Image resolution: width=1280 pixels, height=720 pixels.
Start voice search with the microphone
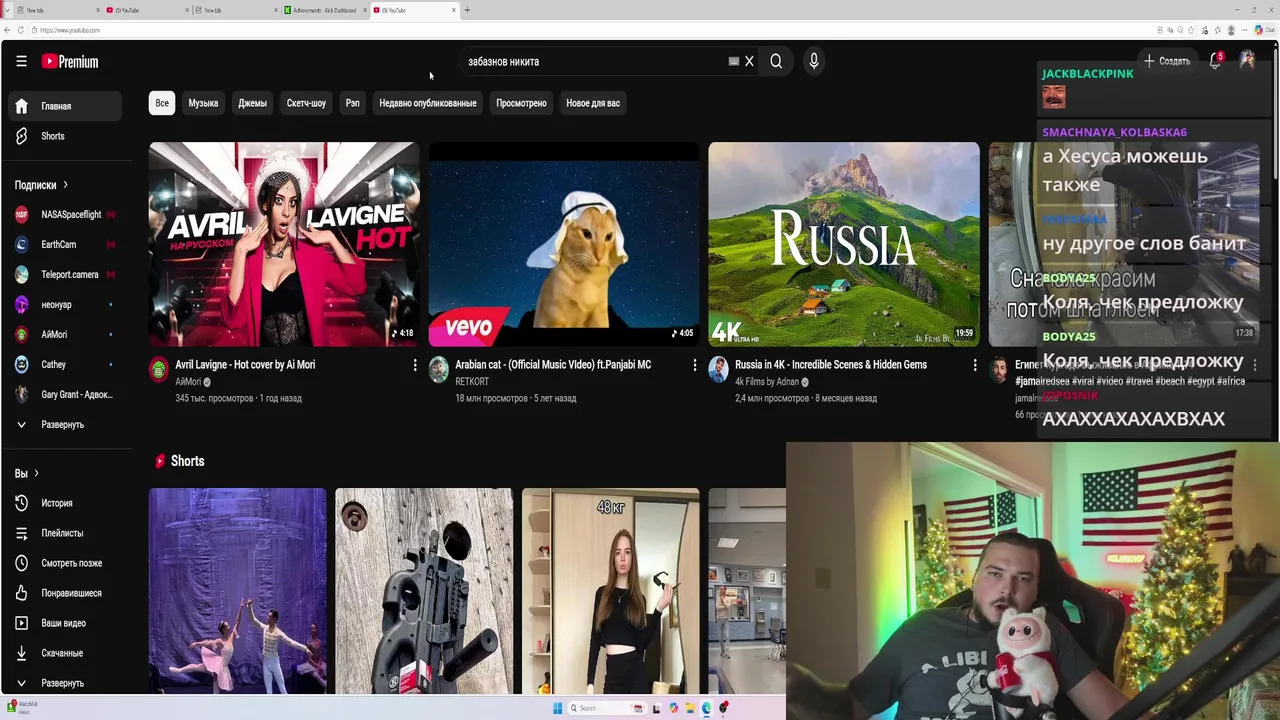click(814, 61)
